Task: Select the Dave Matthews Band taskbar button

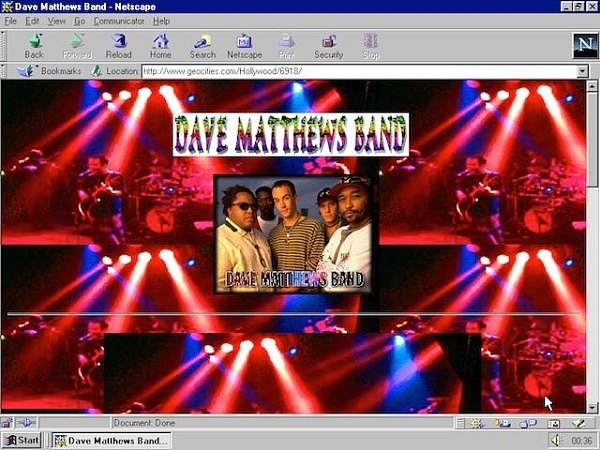Action: tap(112, 440)
